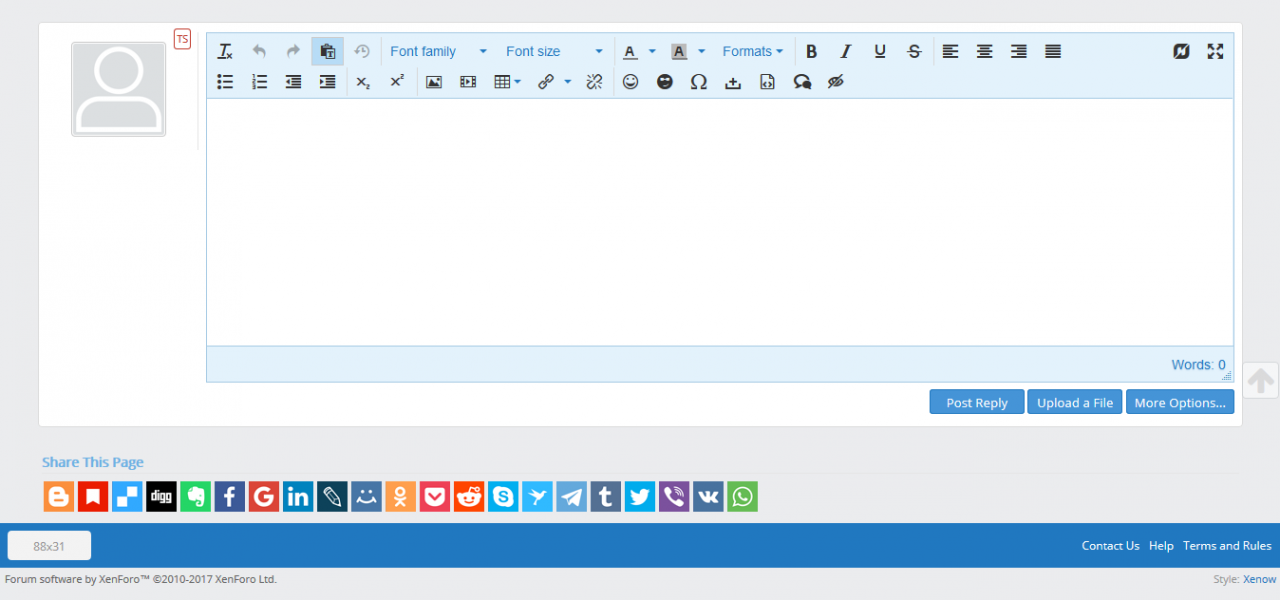The image size is (1280, 600).
Task: Click the insert image icon
Action: pyautogui.click(x=434, y=82)
